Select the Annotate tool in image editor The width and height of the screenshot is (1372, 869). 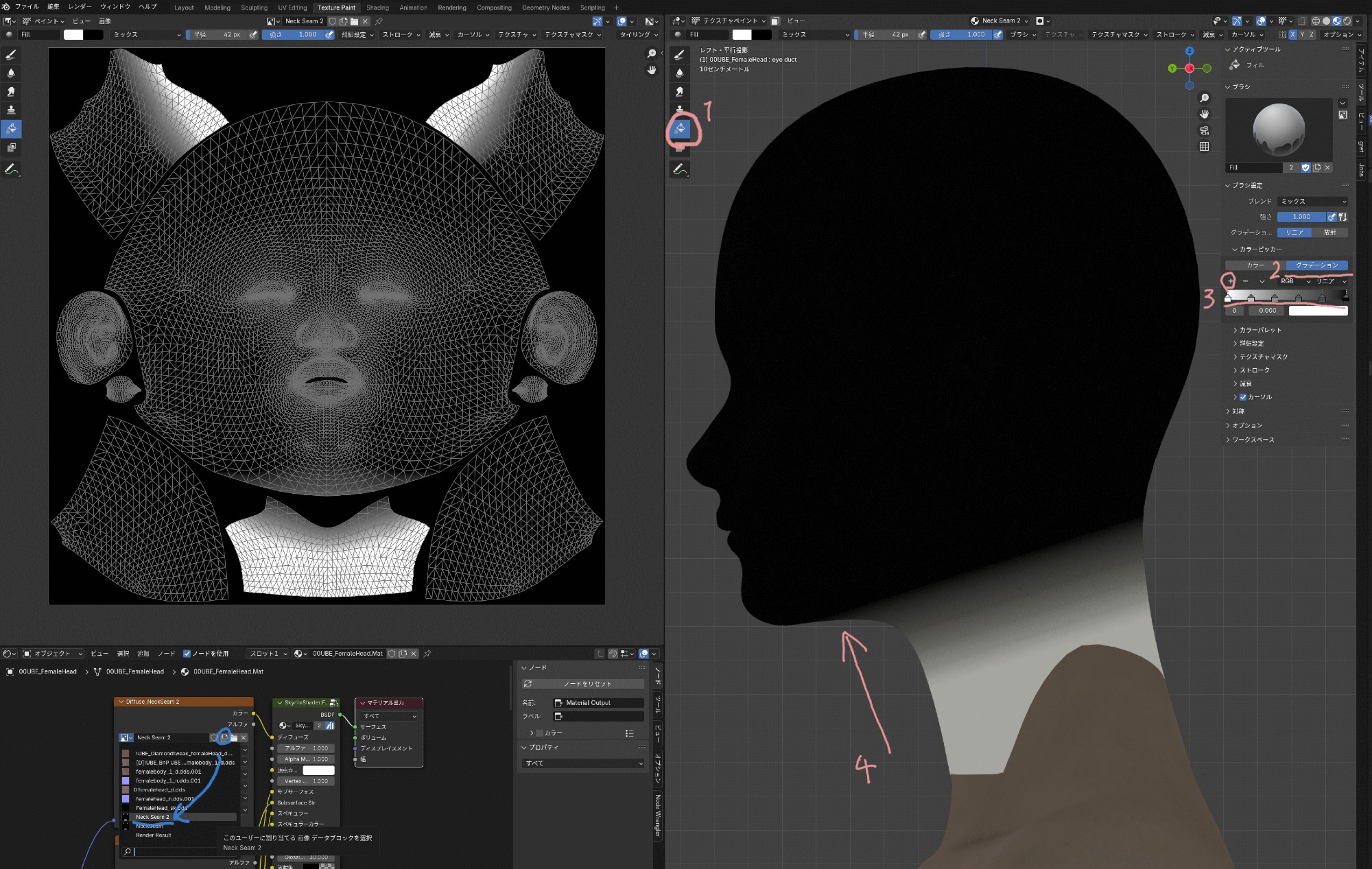coord(11,169)
